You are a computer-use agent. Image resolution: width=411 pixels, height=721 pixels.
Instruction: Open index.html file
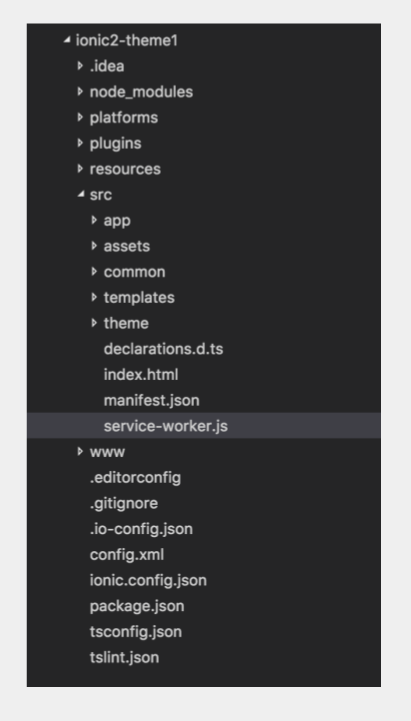click(141, 375)
